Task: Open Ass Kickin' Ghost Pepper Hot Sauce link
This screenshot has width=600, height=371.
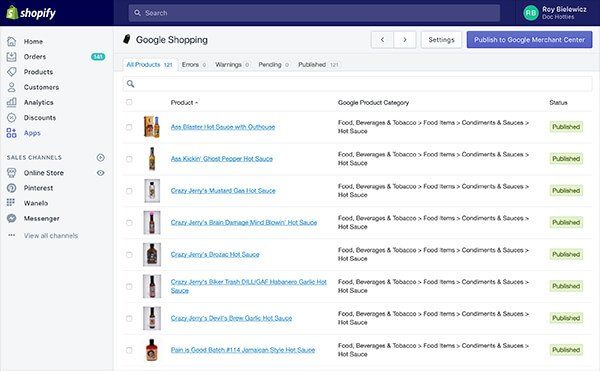Action: 222,159
